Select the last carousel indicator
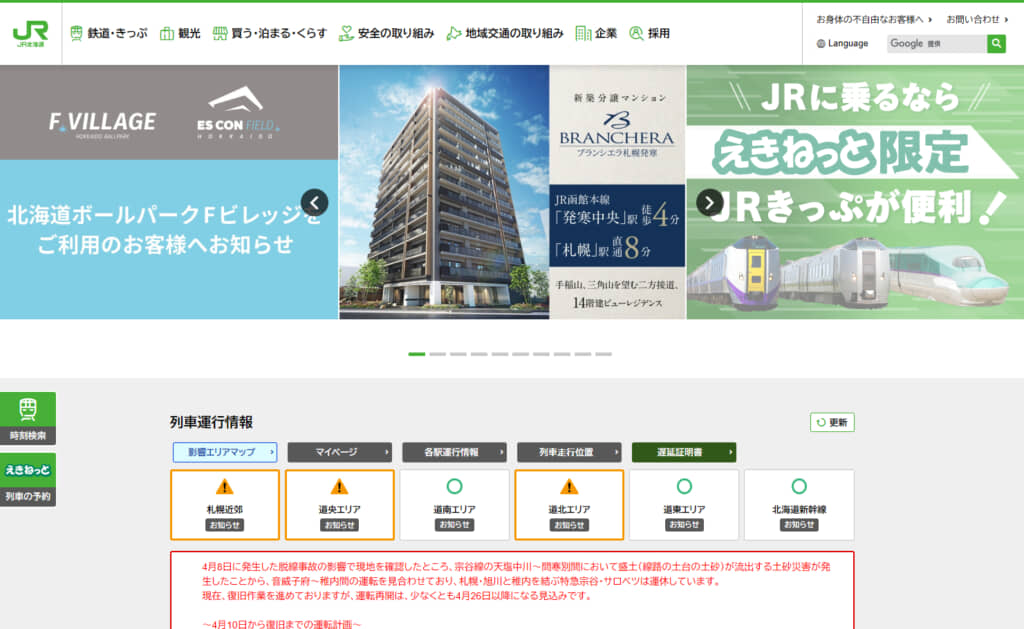Screen dimensions: 1024x629 pos(603,354)
